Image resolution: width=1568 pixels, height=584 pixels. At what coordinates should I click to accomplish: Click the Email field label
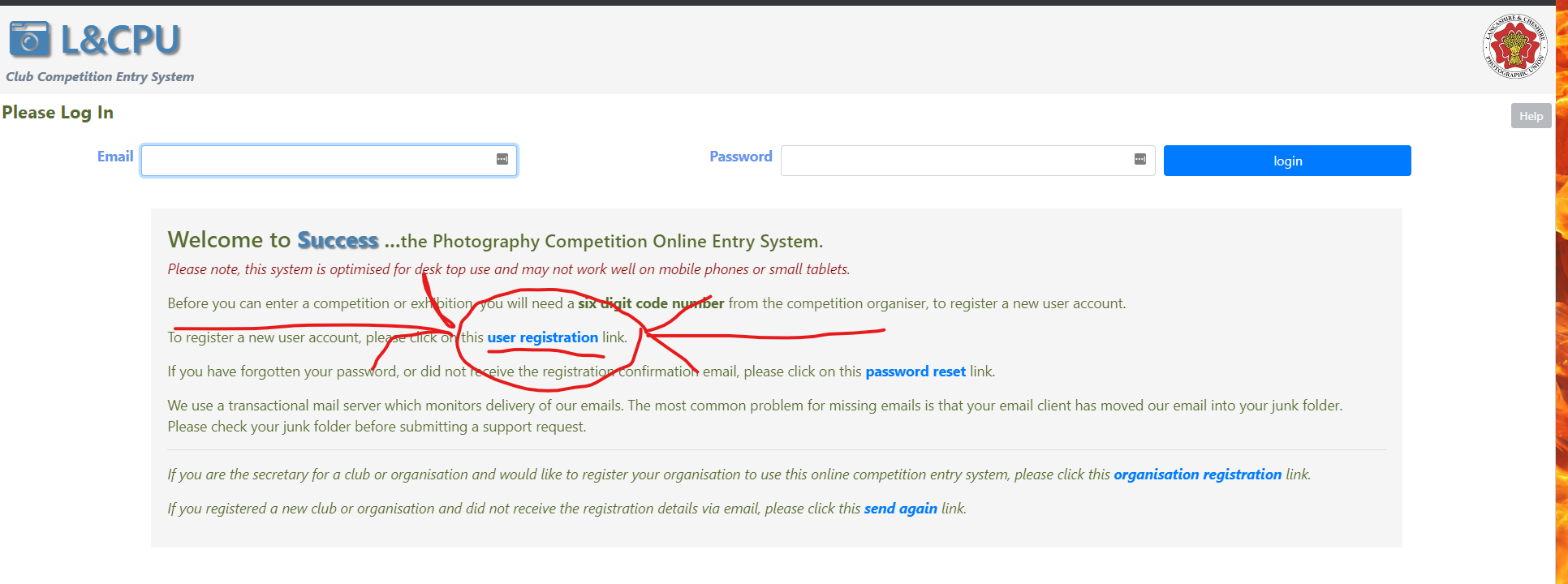(114, 157)
